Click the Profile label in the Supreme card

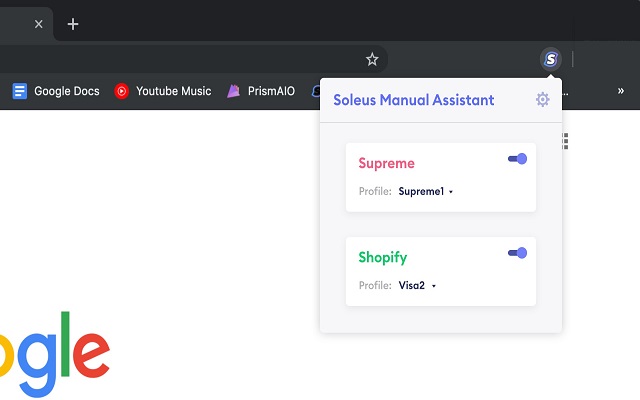pos(374,191)
